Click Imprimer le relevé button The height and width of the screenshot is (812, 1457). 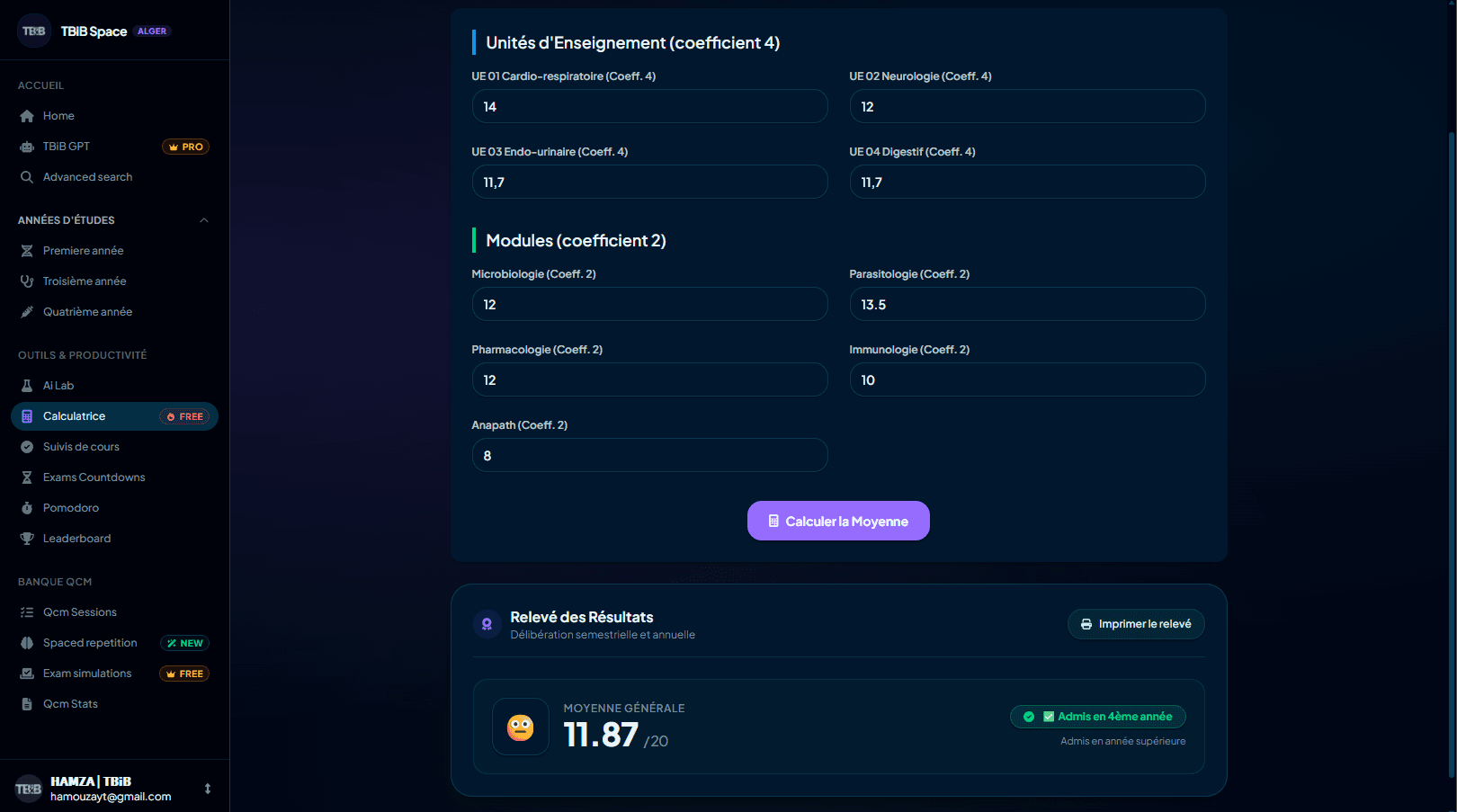pyautogui.click(x=1136, y=624)
